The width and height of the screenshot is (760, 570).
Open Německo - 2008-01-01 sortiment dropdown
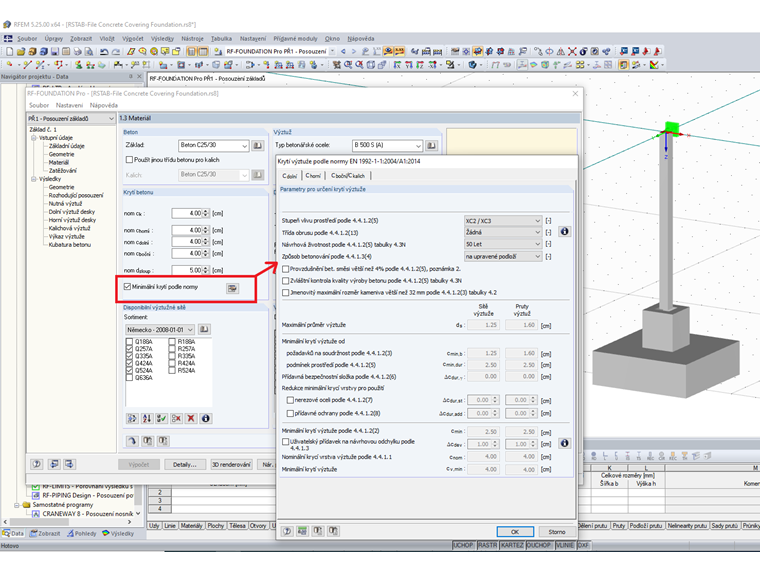tap(159, 330)
